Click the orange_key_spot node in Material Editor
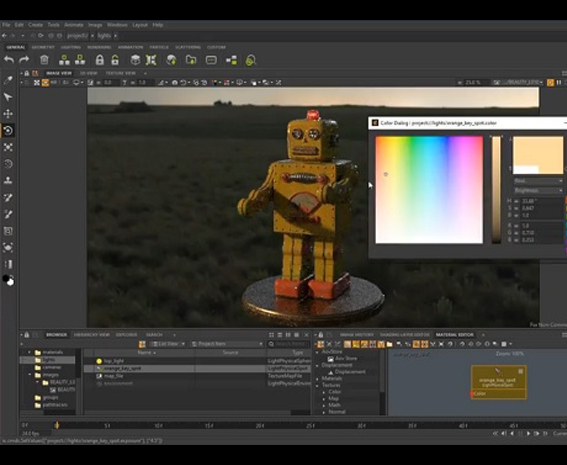Screen dimensions: 567x465 pos(499,382)
